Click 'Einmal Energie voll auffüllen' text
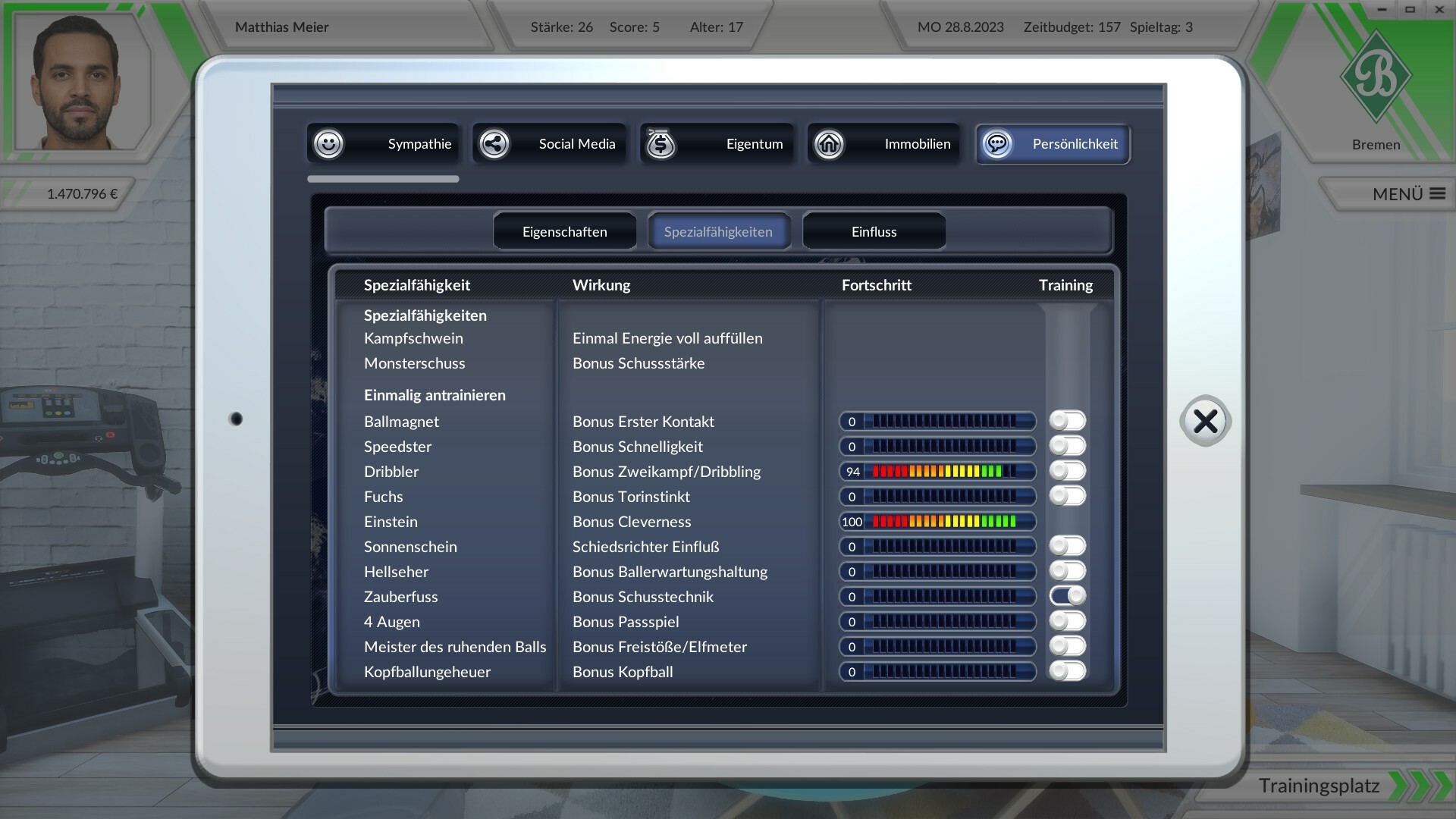 pyautogui.click(x=667, y=338)
